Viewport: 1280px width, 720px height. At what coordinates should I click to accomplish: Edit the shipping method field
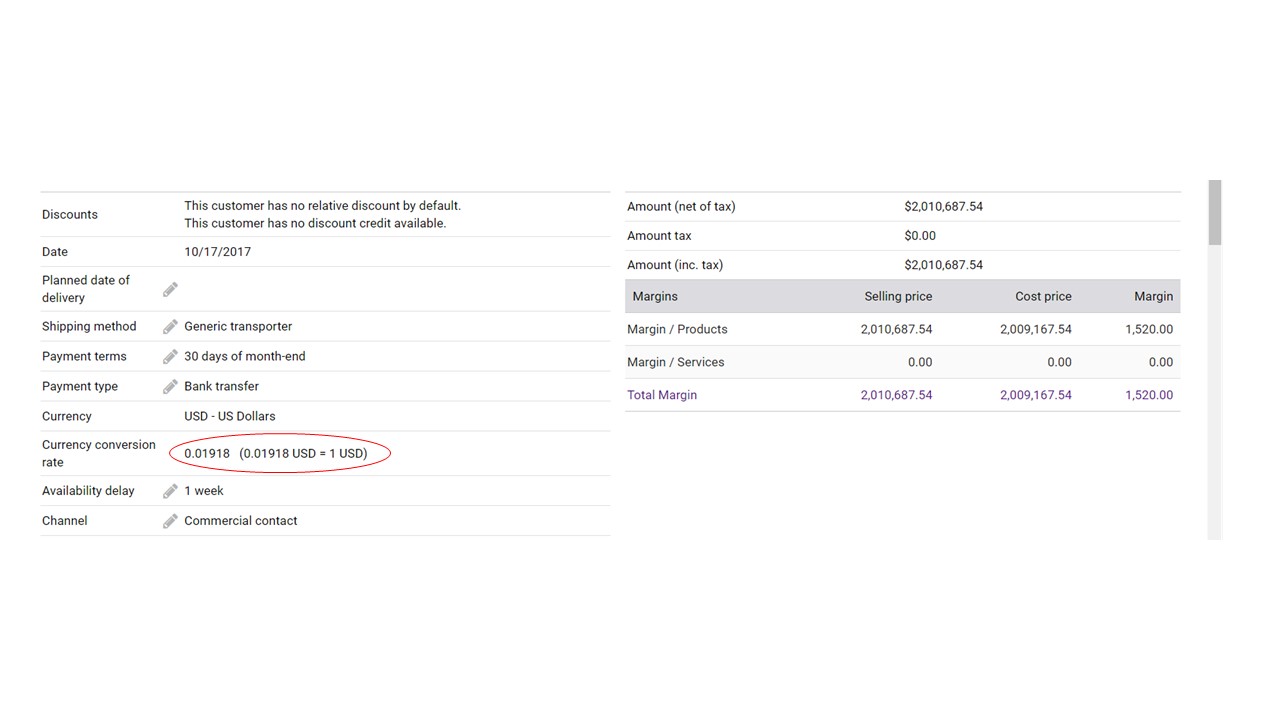170,326
